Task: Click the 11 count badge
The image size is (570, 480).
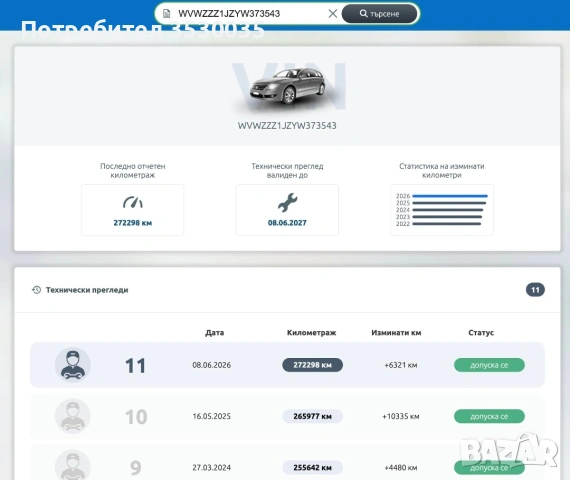Action: 535,290
